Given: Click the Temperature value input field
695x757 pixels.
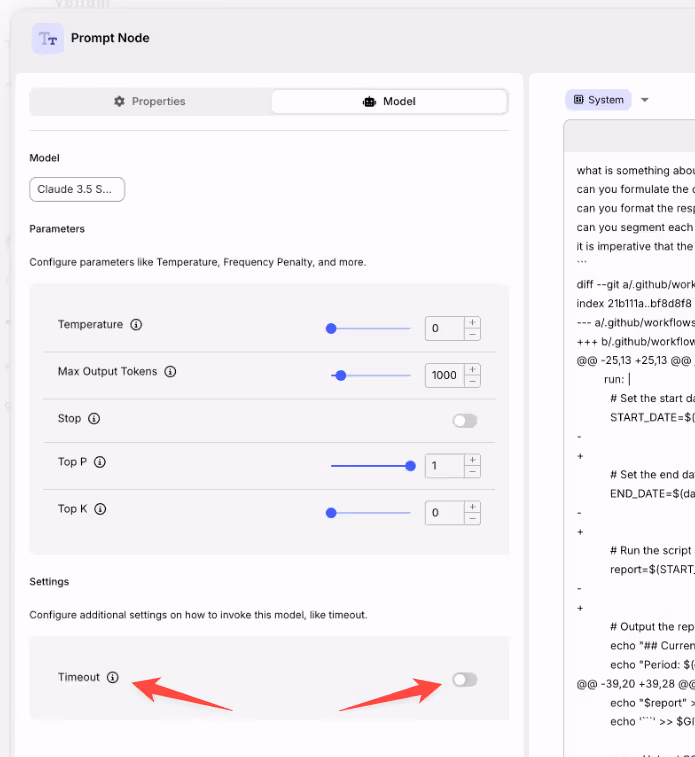Looking at the screenshot, I should (445, 328).
